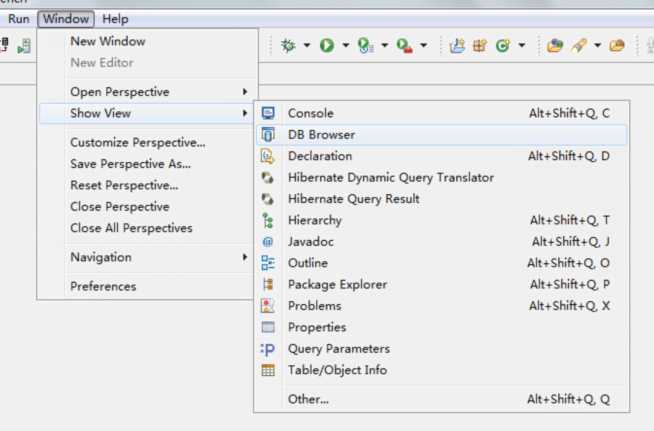Open the Debug button dropdown arrow
Screen dimensions: 654x431
307,45
